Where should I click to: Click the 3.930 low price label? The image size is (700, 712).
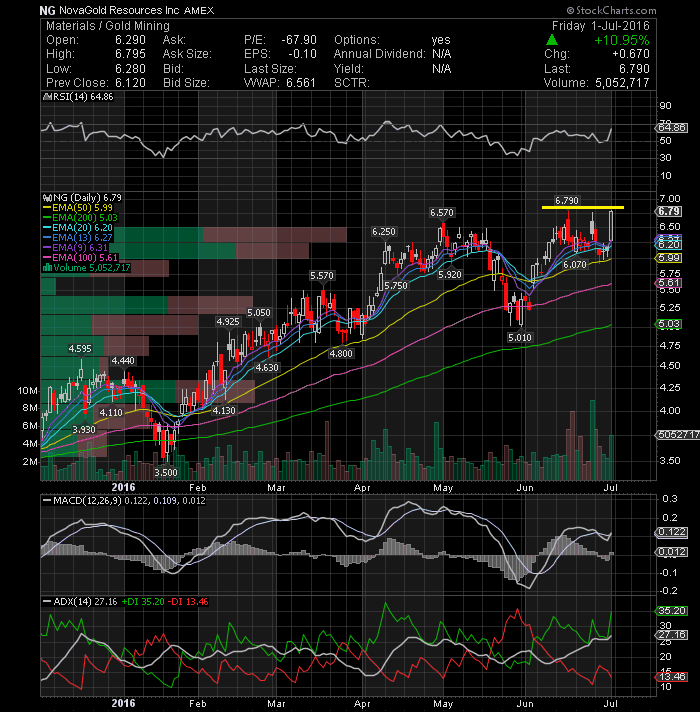84,430
